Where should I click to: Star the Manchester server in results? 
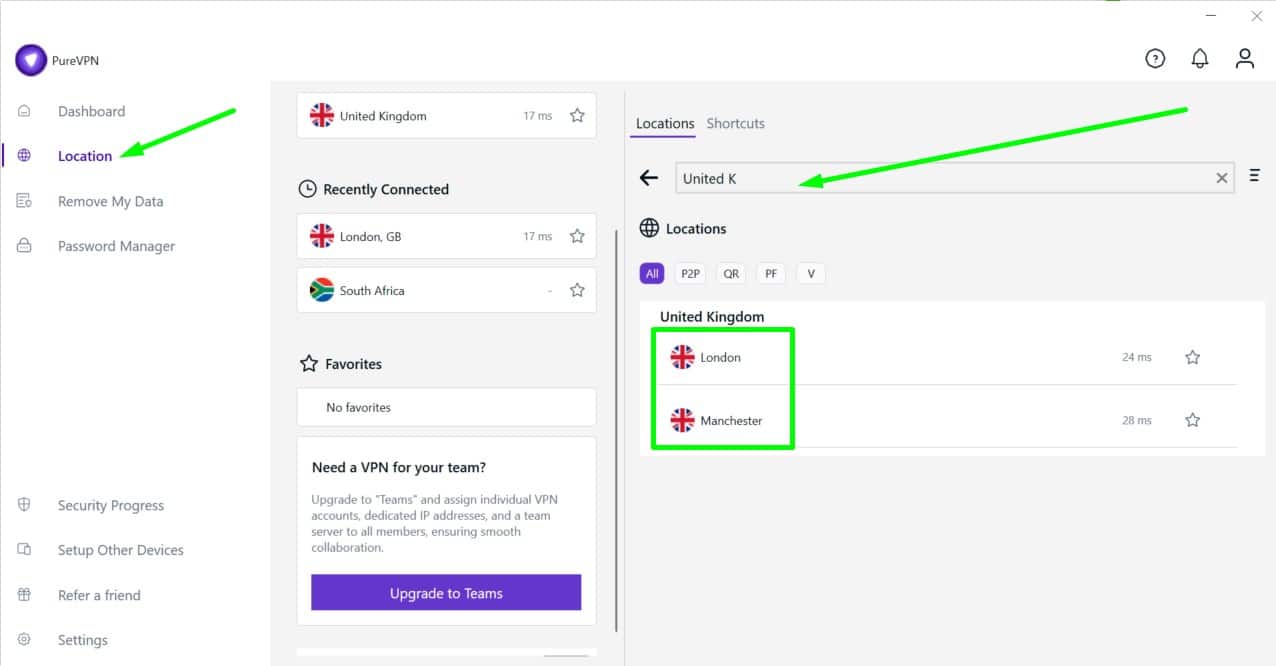1192,421
